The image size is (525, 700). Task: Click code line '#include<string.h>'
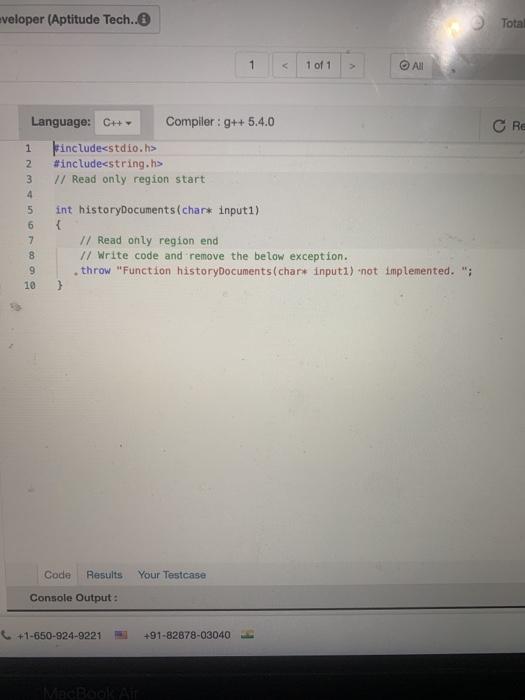click(x=108, y=164)
